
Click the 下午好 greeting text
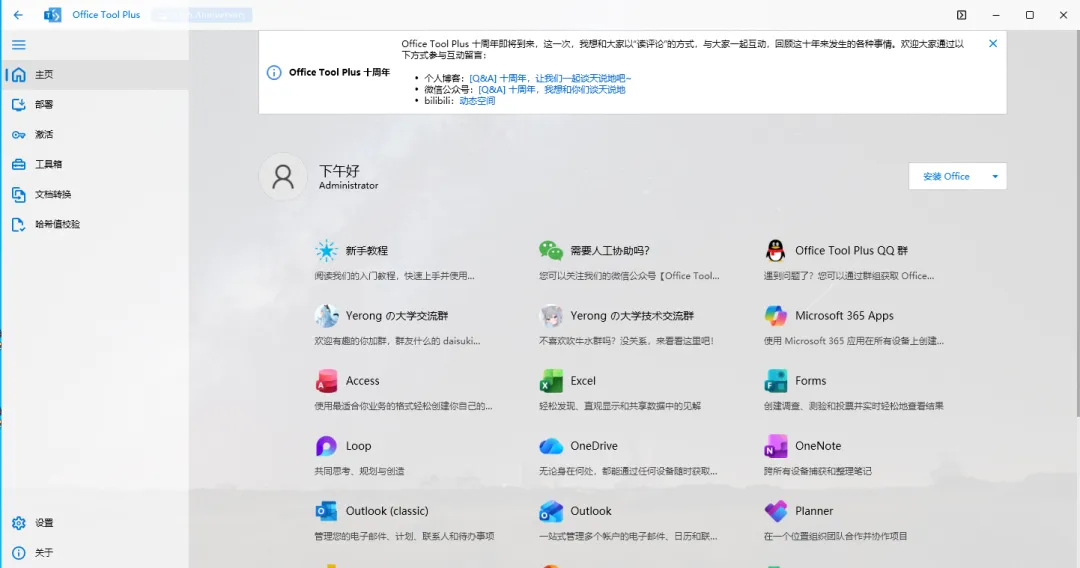pos(339,170)
